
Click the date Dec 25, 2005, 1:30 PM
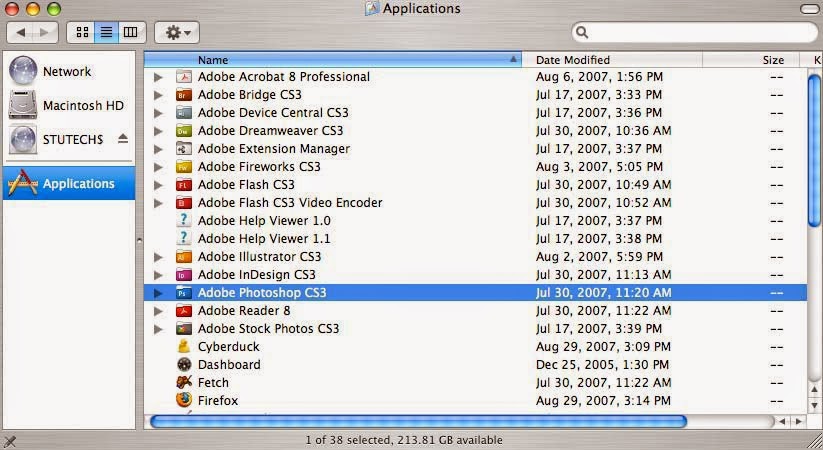[602, 364]
